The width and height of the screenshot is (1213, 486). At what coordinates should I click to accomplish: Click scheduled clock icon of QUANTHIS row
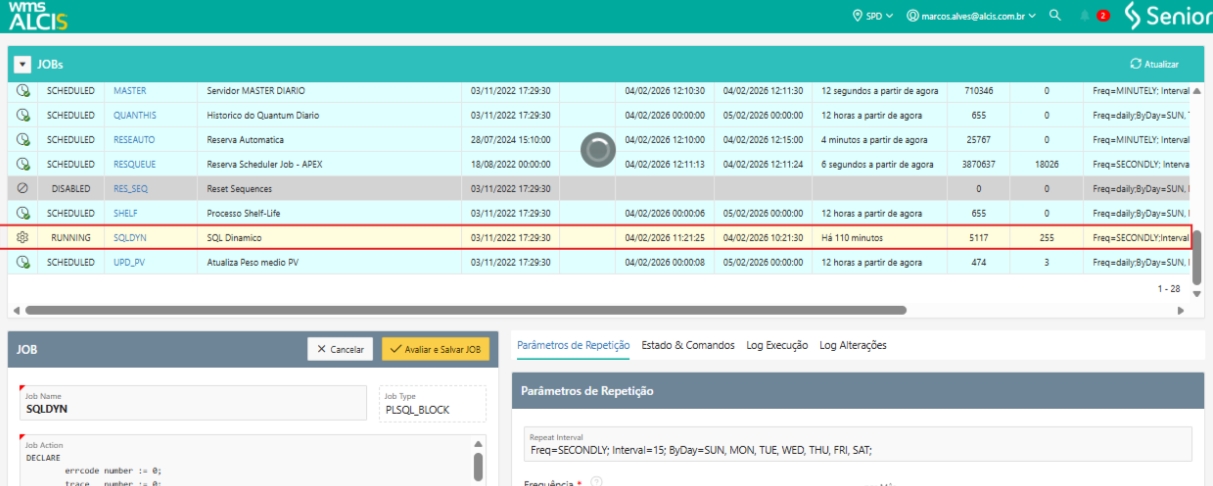click(23, 115)
